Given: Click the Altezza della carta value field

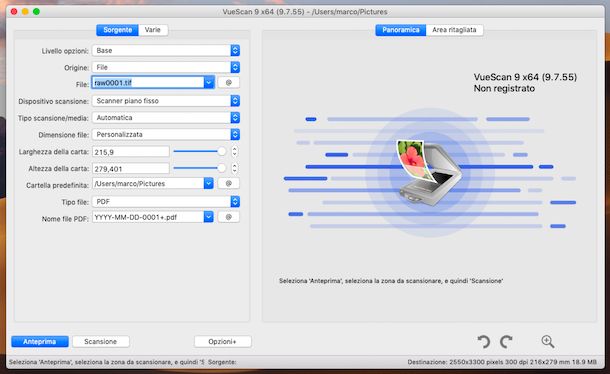Looking at the screenshot, I should pyautogui.click(x=131, y=169).
